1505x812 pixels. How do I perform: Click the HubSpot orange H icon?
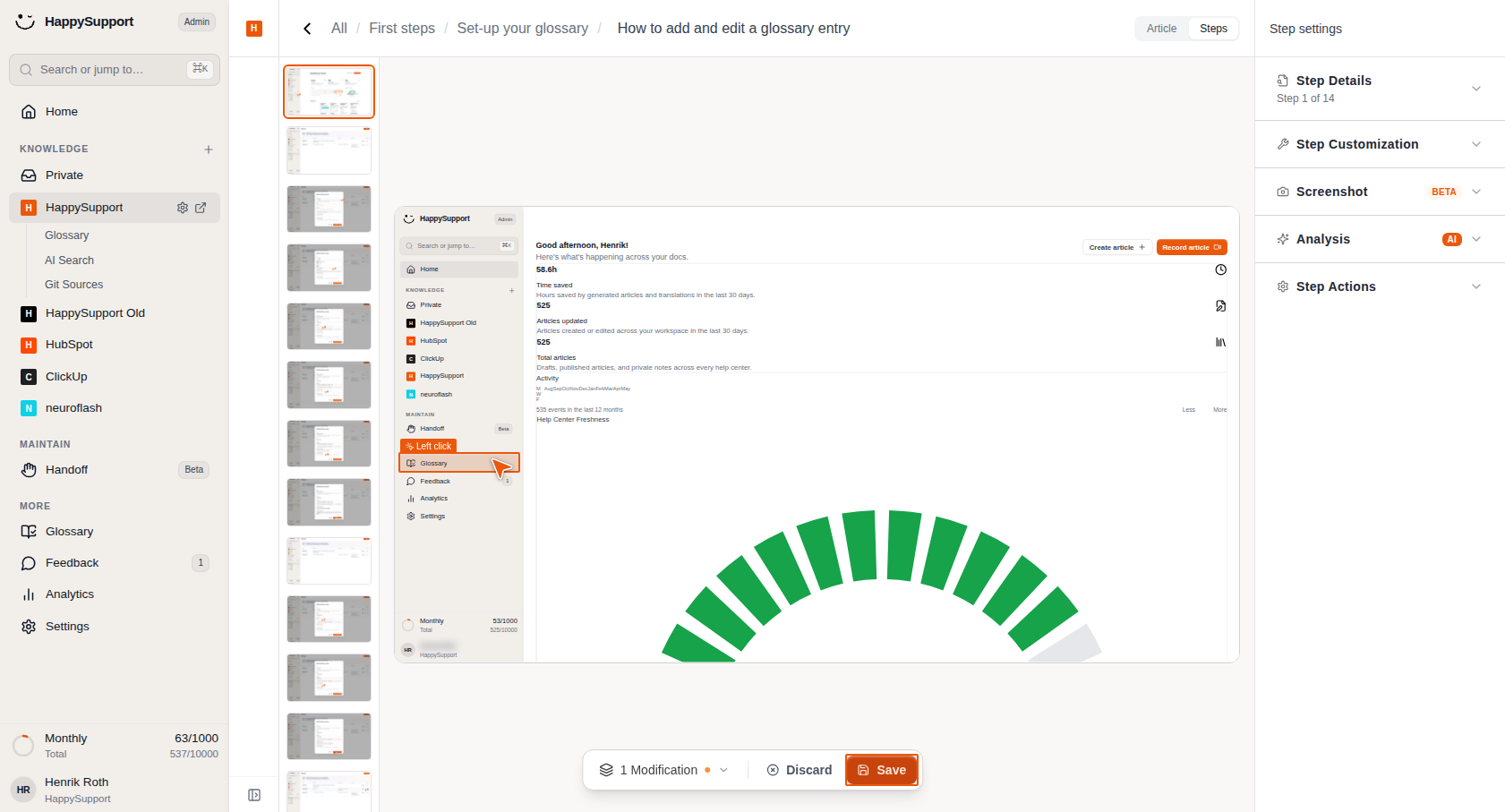click(x=29, y=345)
